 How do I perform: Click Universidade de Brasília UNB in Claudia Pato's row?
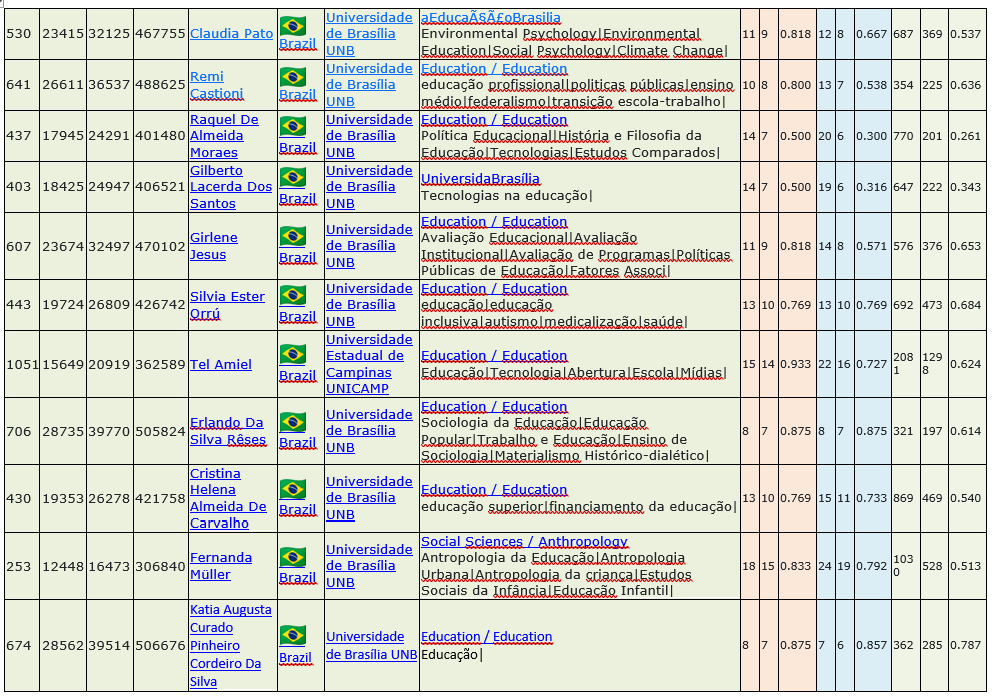click(369, 34)
